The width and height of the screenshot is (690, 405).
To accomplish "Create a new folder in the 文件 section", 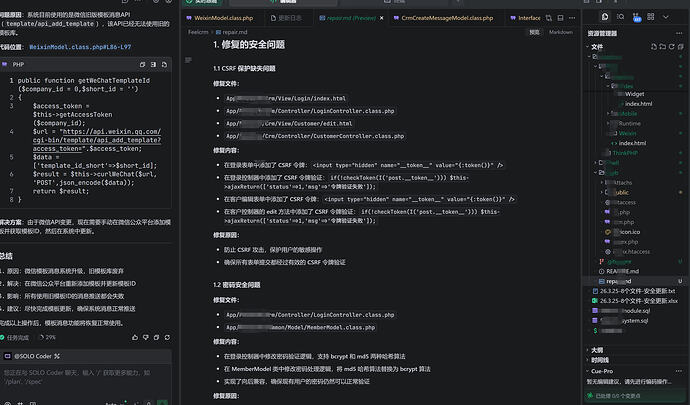I will point(663,47).
